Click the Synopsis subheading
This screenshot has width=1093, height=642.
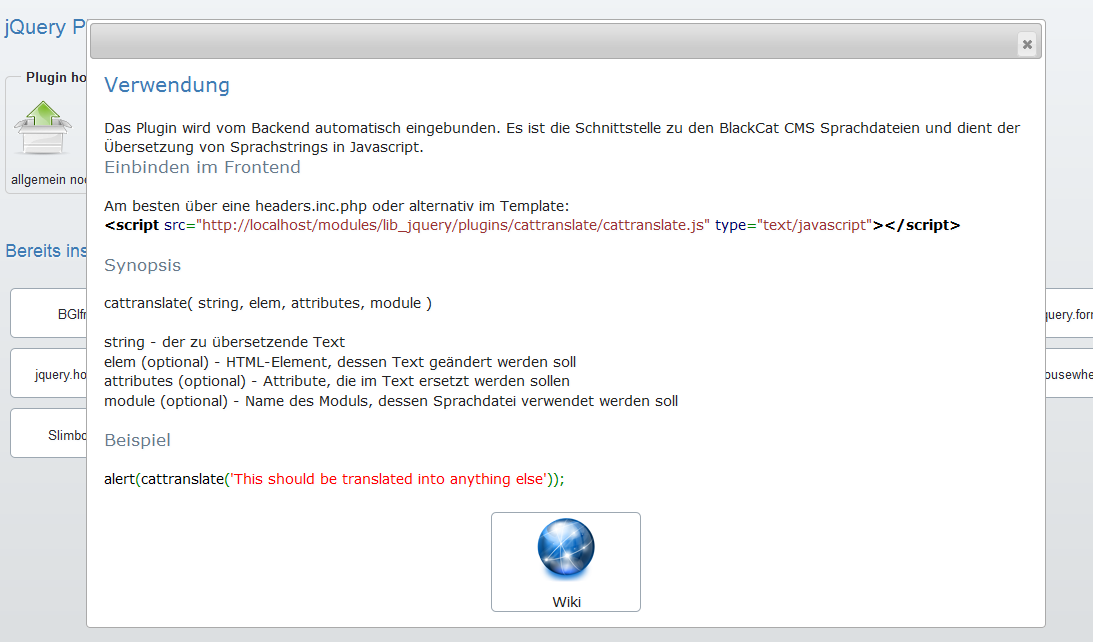click(x=142, y=265)
